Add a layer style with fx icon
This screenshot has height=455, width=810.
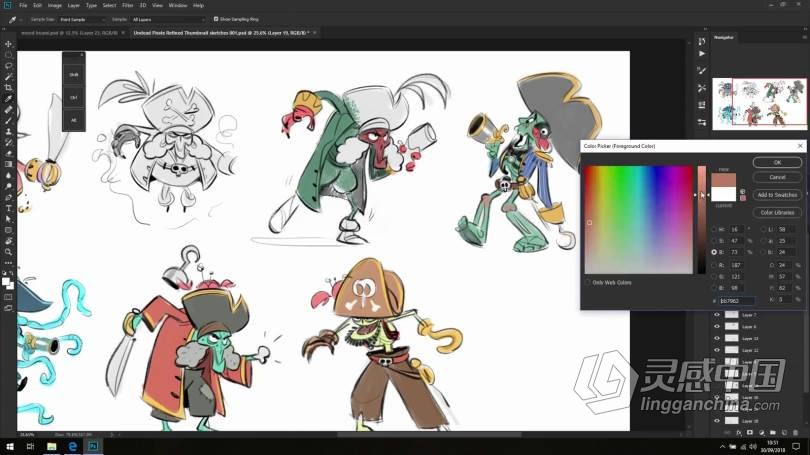pyautogui.click(x=739, y=433)
